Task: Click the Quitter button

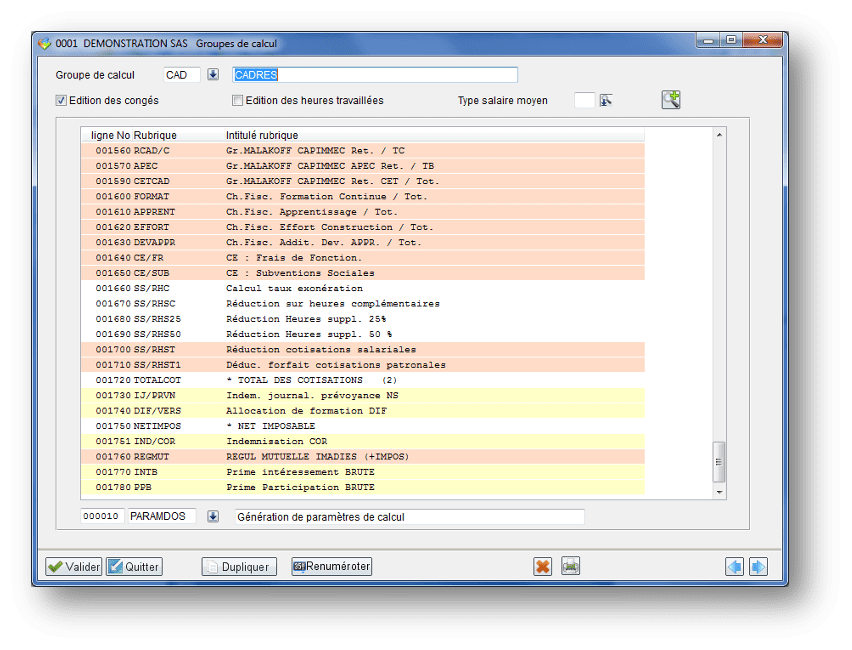Action: click(x=134, y=567)
